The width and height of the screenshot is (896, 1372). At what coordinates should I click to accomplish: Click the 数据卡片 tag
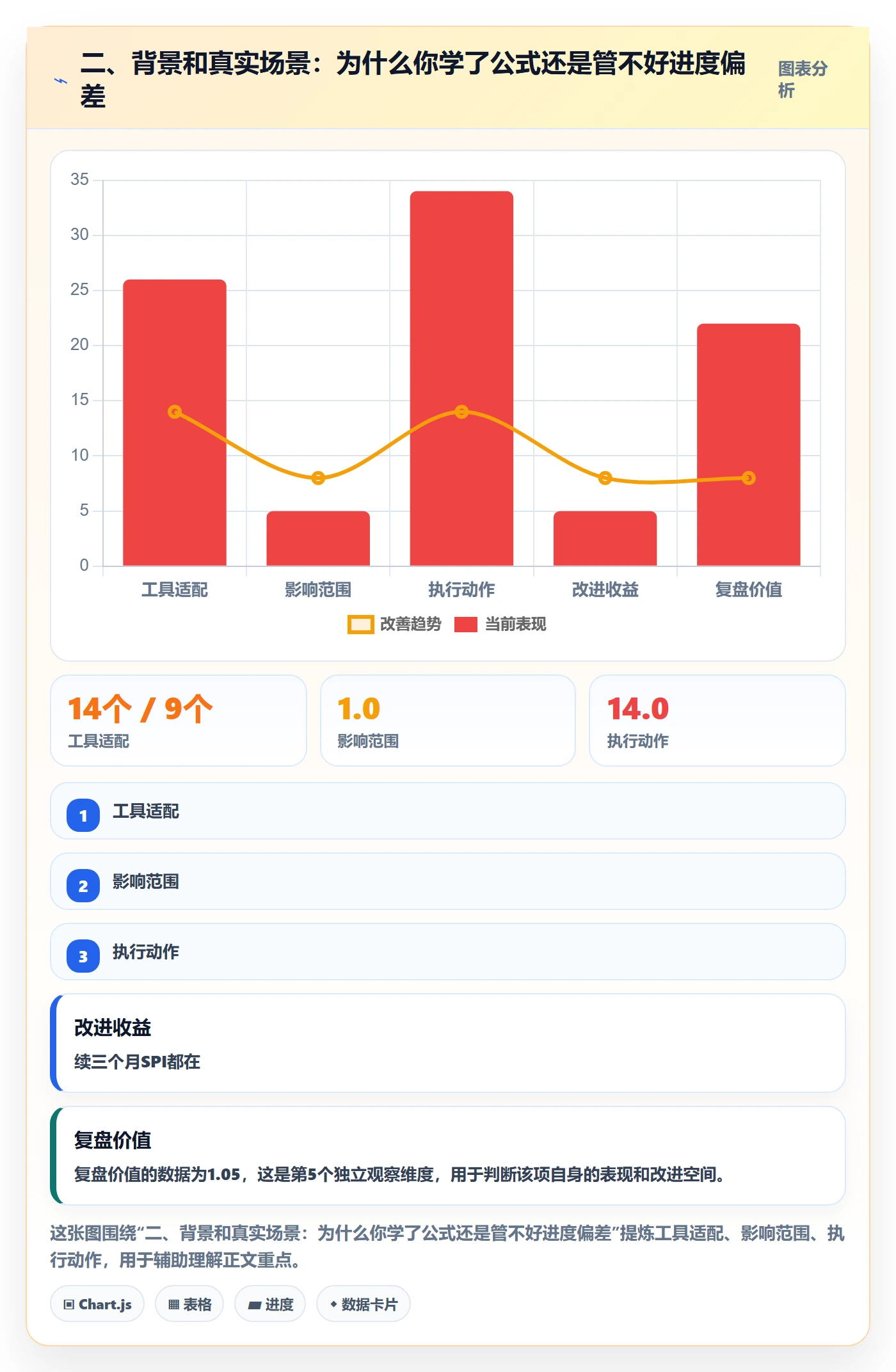tap(364, 1304)
